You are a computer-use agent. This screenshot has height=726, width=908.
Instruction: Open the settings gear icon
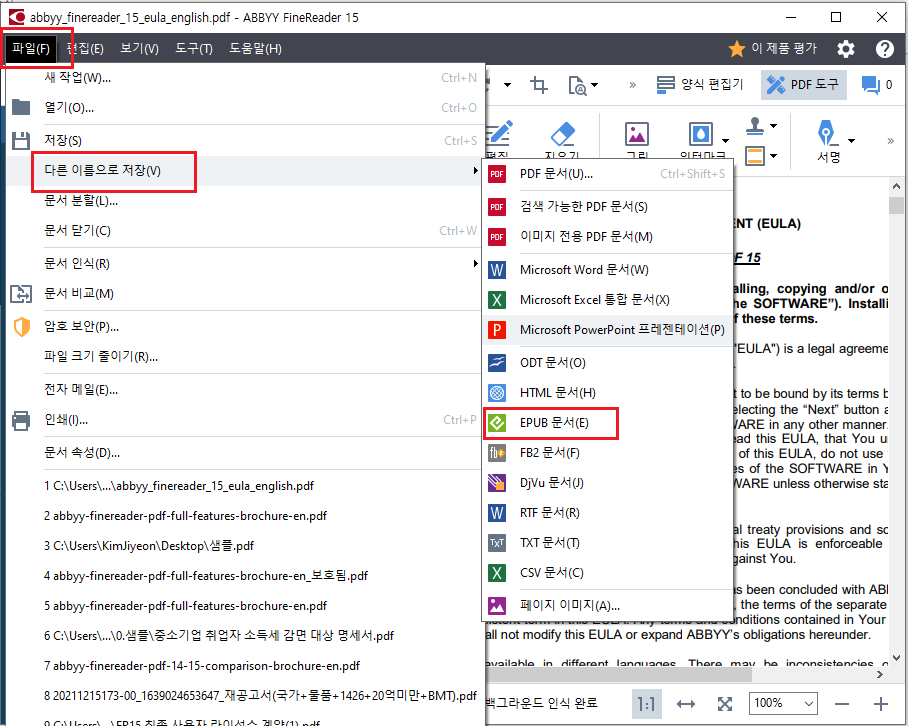pyautogui.click(x=846, y=49)
